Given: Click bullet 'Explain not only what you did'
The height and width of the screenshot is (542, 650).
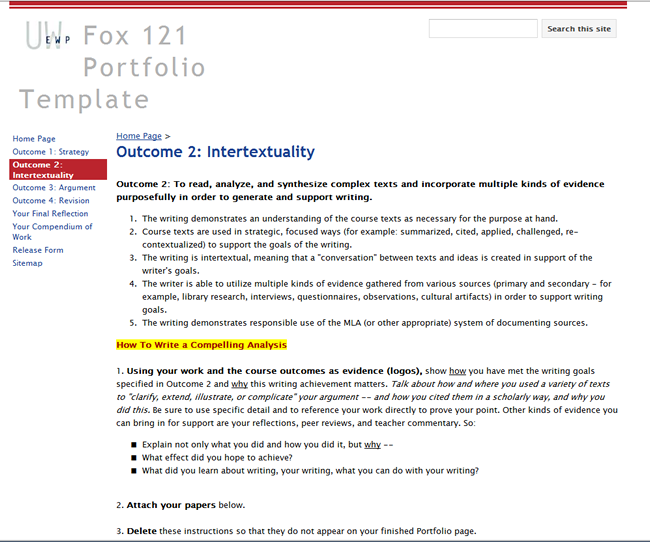Looking at the screenshot, I should tap(267, 445).
